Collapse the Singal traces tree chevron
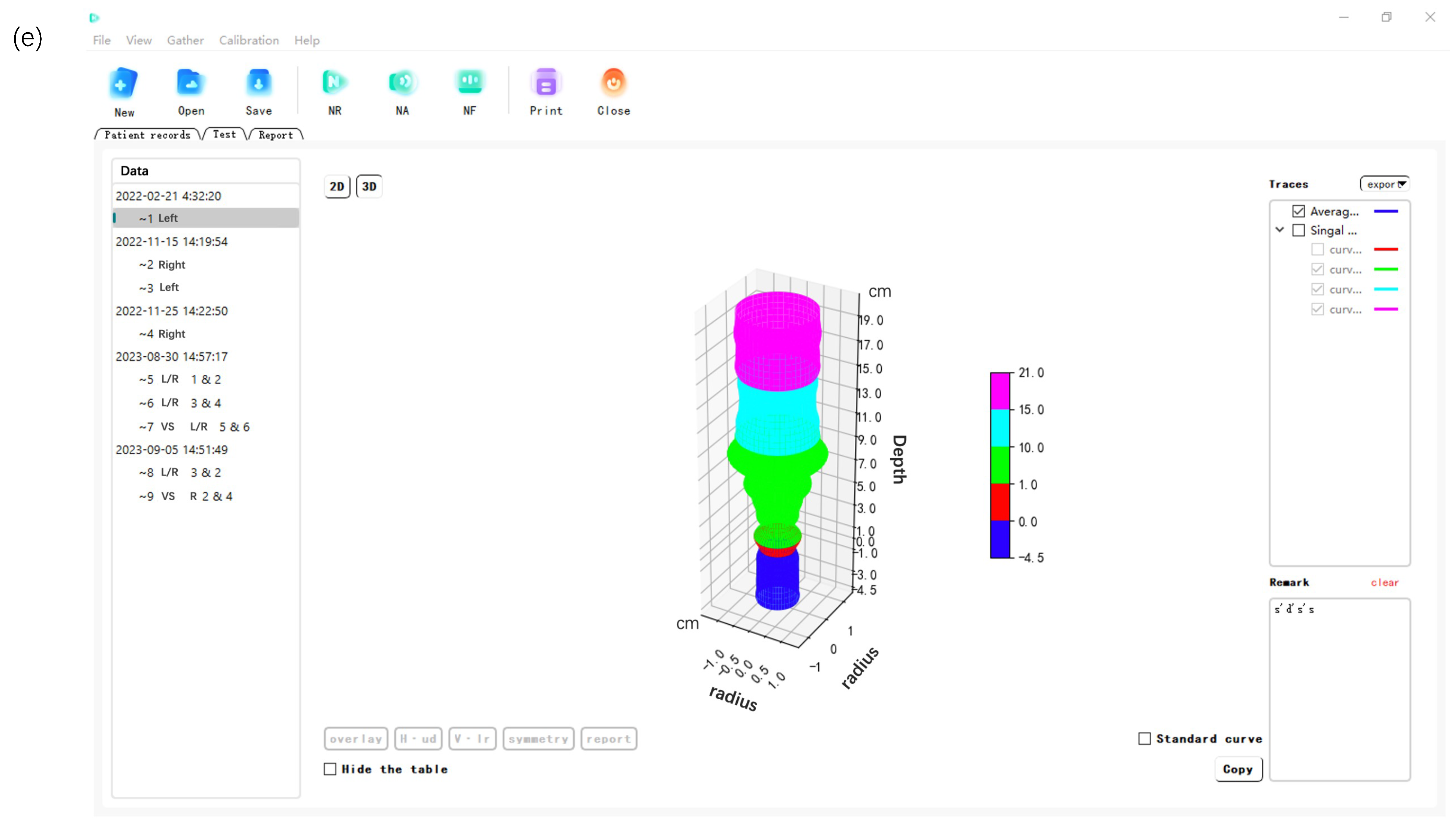1456x826 pixels. (1279, 230)
